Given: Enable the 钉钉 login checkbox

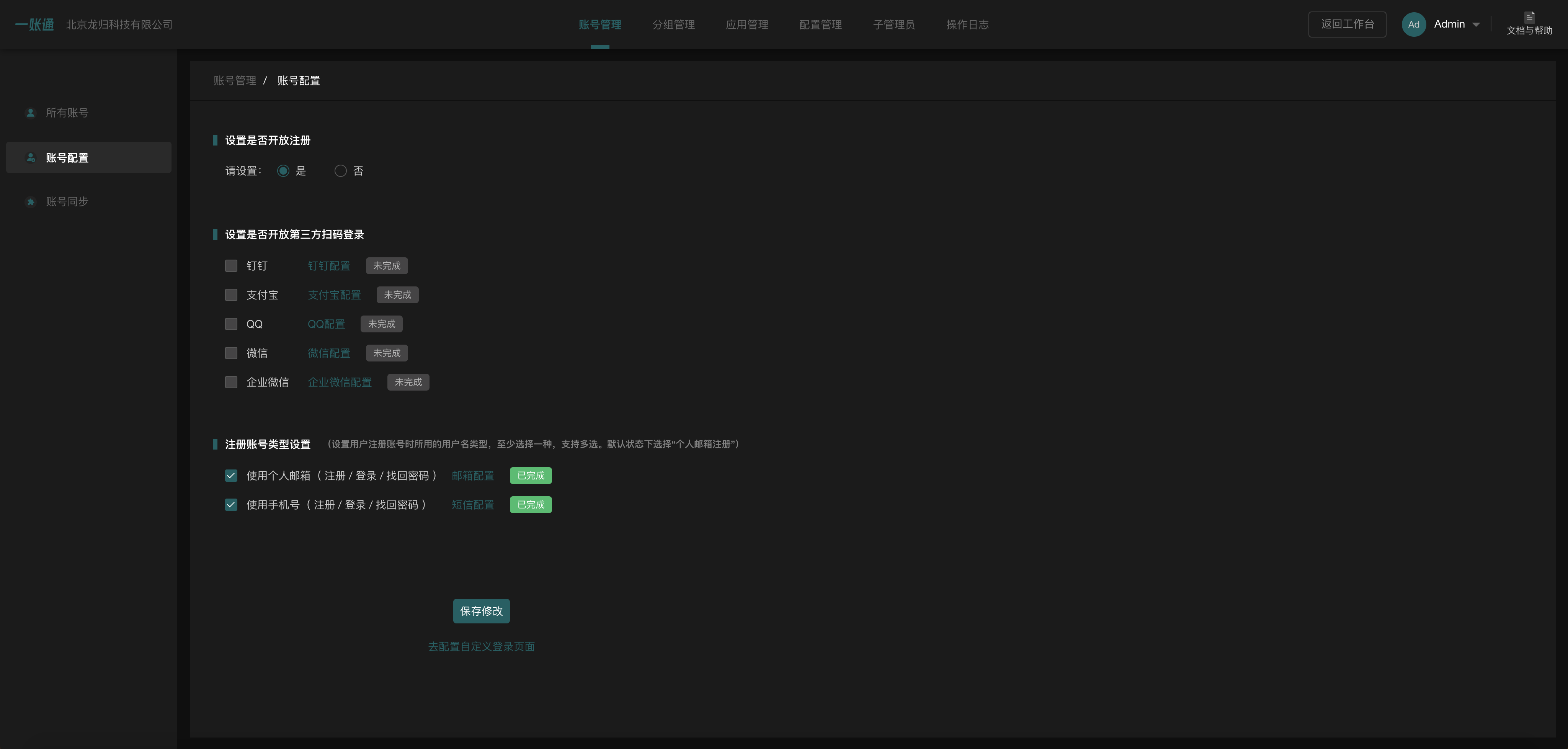Looking at the screenshot, I should pos(231,265).
